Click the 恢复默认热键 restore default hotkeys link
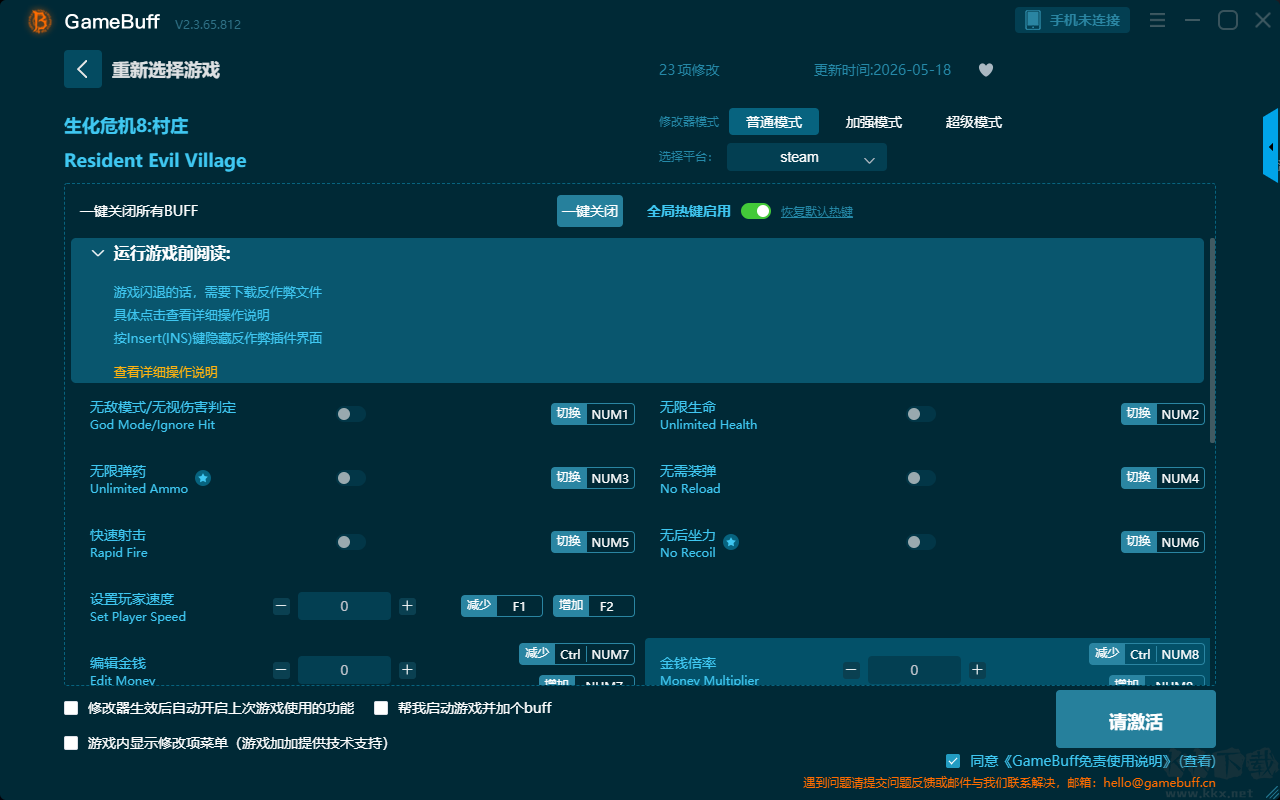Viewport: 1280px width, 800px height. [817, 212]
